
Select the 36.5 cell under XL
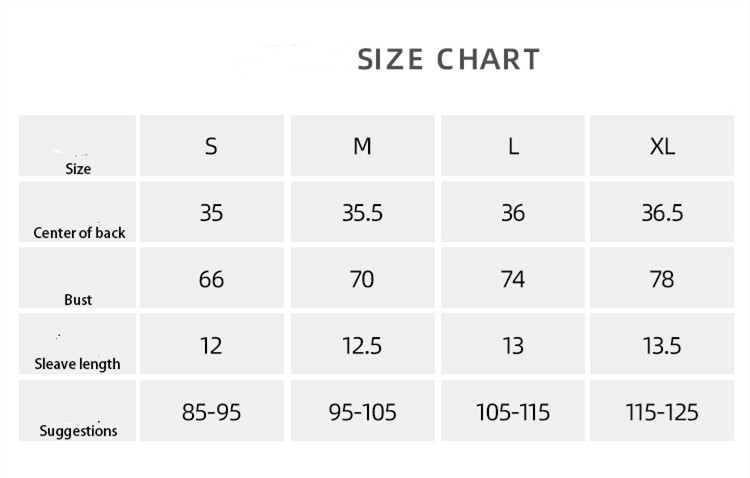[x=662, y=213]
